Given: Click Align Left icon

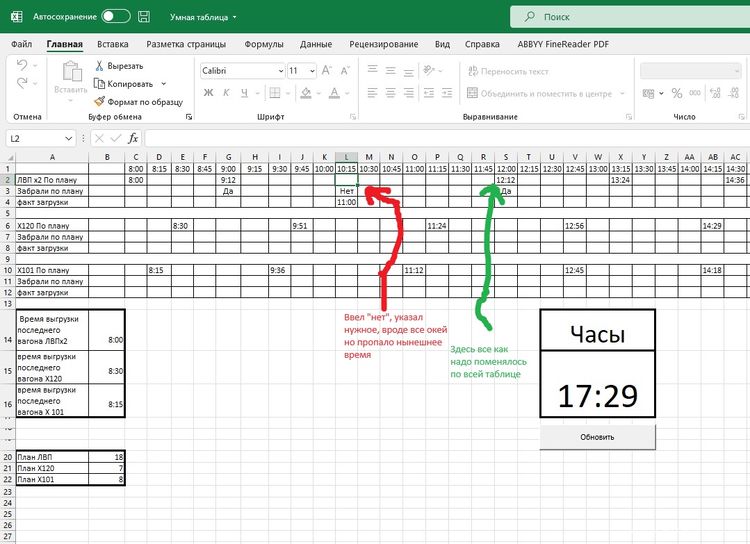Looking at the screenshot, I should (x=373, y=93).
